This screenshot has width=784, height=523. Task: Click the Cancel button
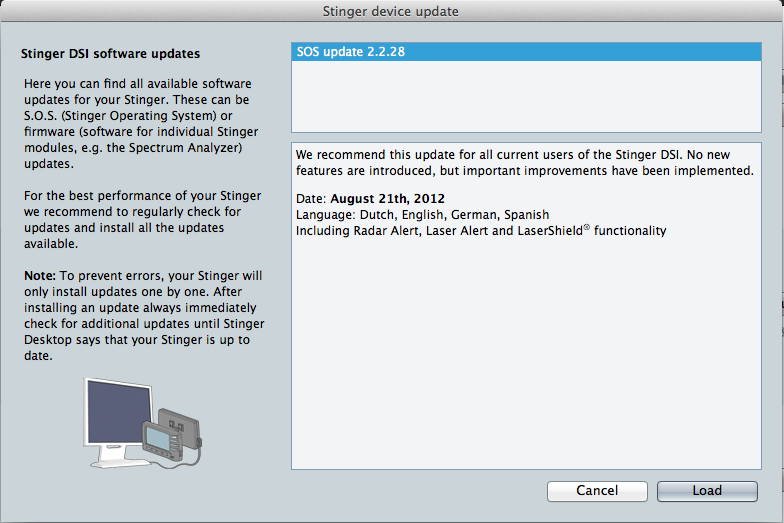tap(597, 491)
